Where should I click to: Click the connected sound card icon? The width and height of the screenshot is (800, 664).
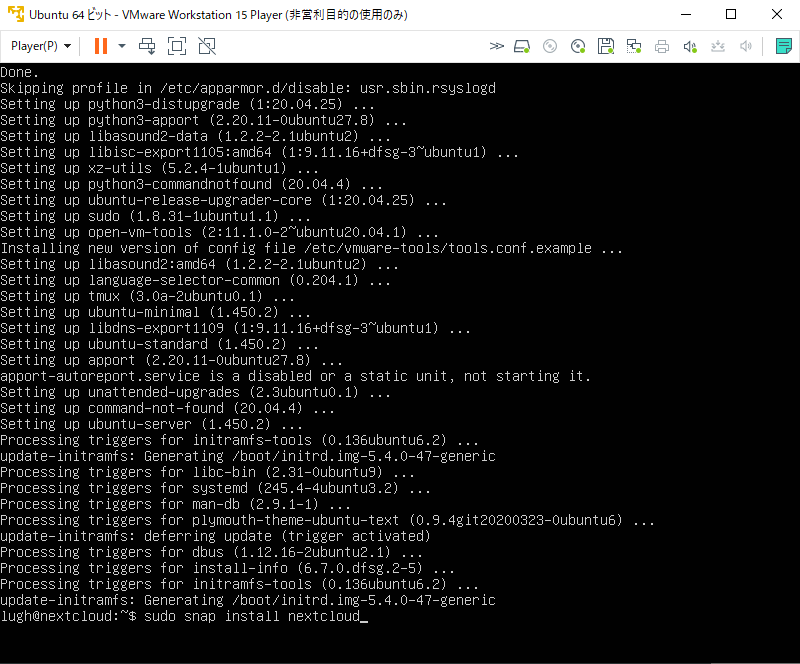690,46
